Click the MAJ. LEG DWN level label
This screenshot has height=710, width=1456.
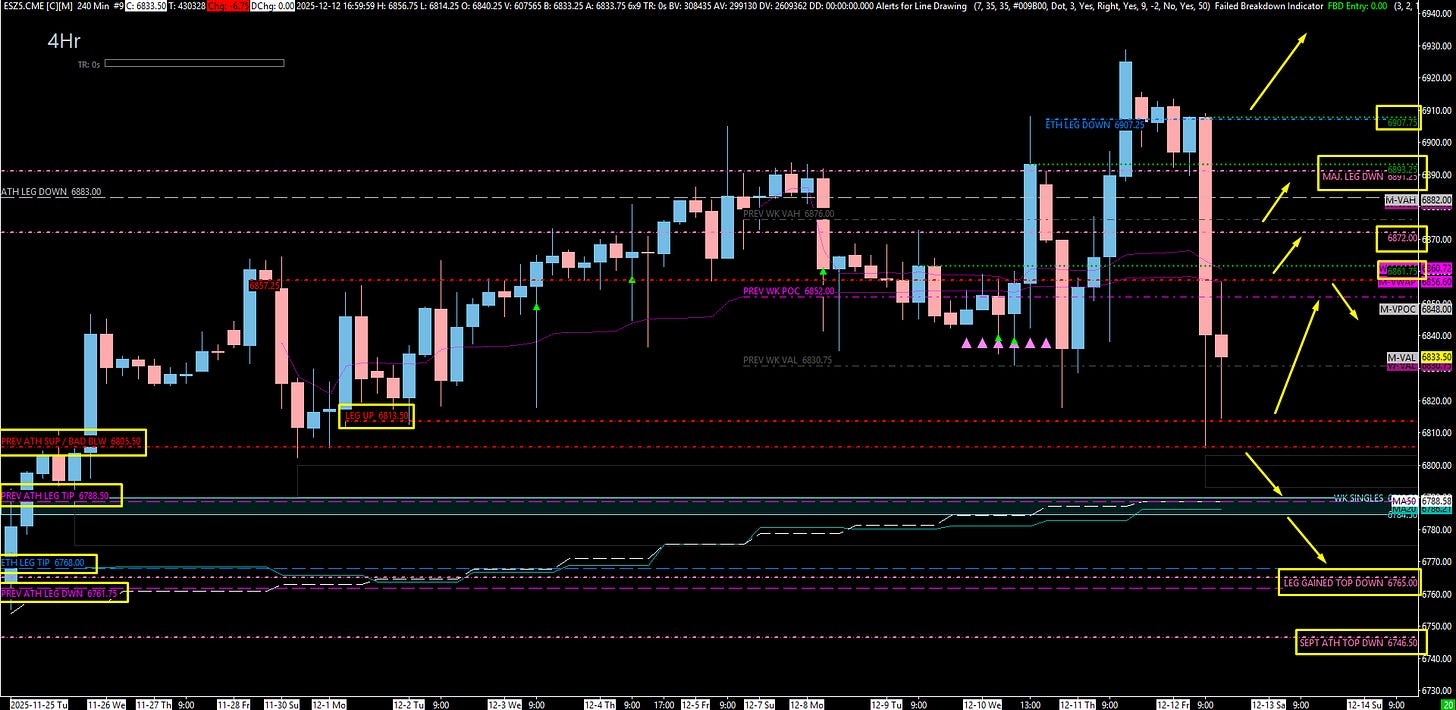1352,176
